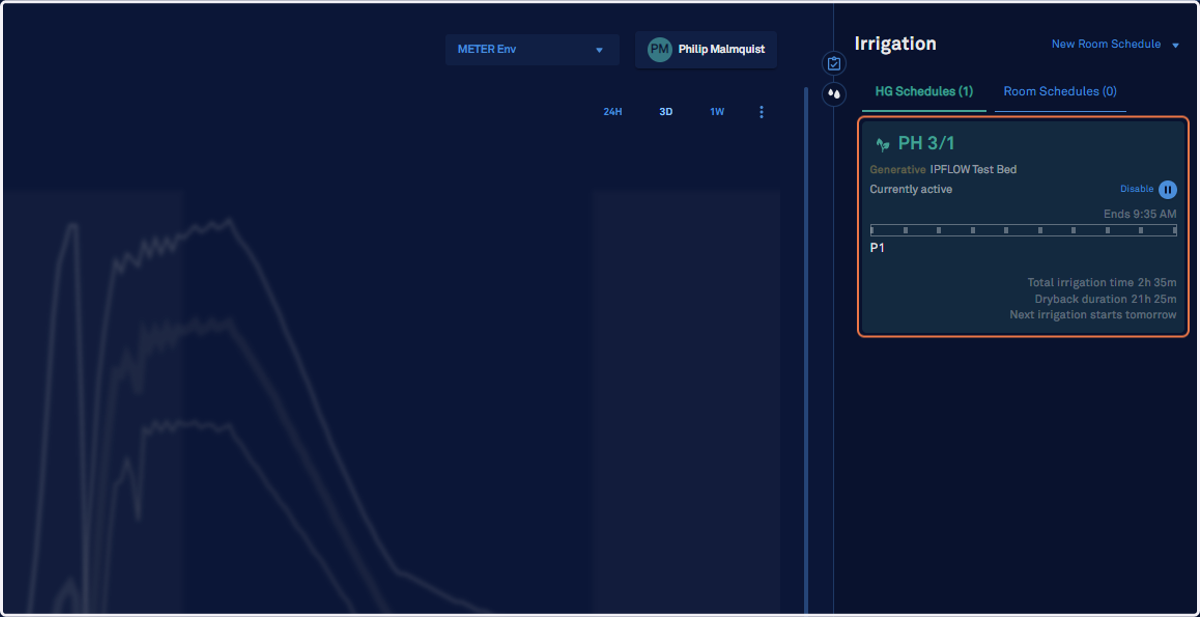Click Next irrigation starts tomorrow text

pos(1093,315)
